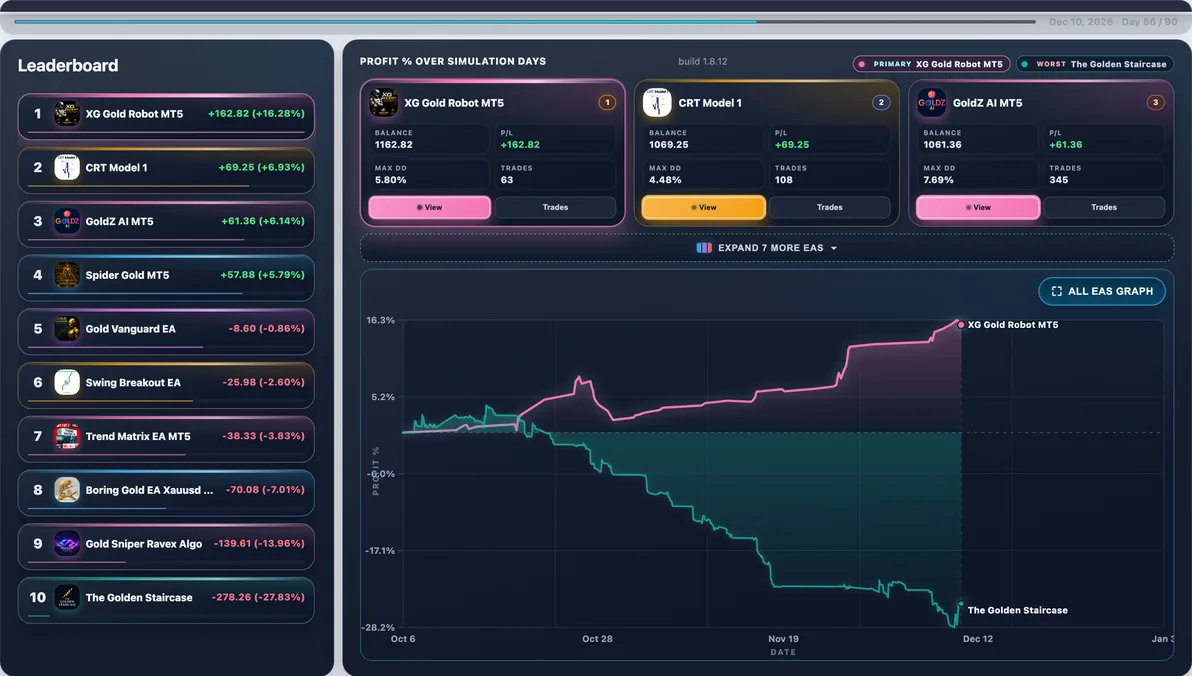The image size is (1192, 676).
Task: Click the Gold Vanguard EA avatar icon
Action: pos(67,328)
